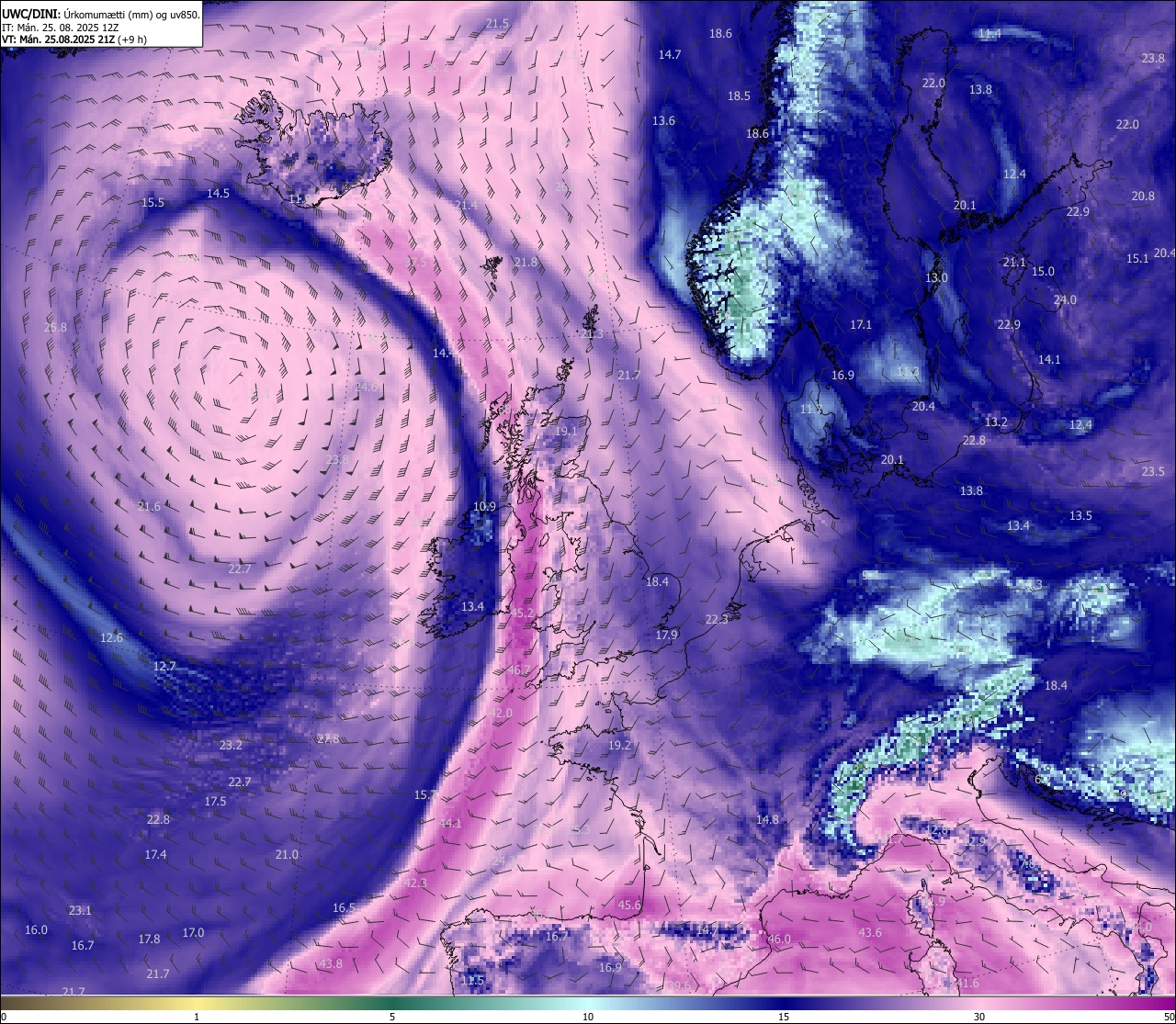Click the map value "15.0"

point(1043,271)
